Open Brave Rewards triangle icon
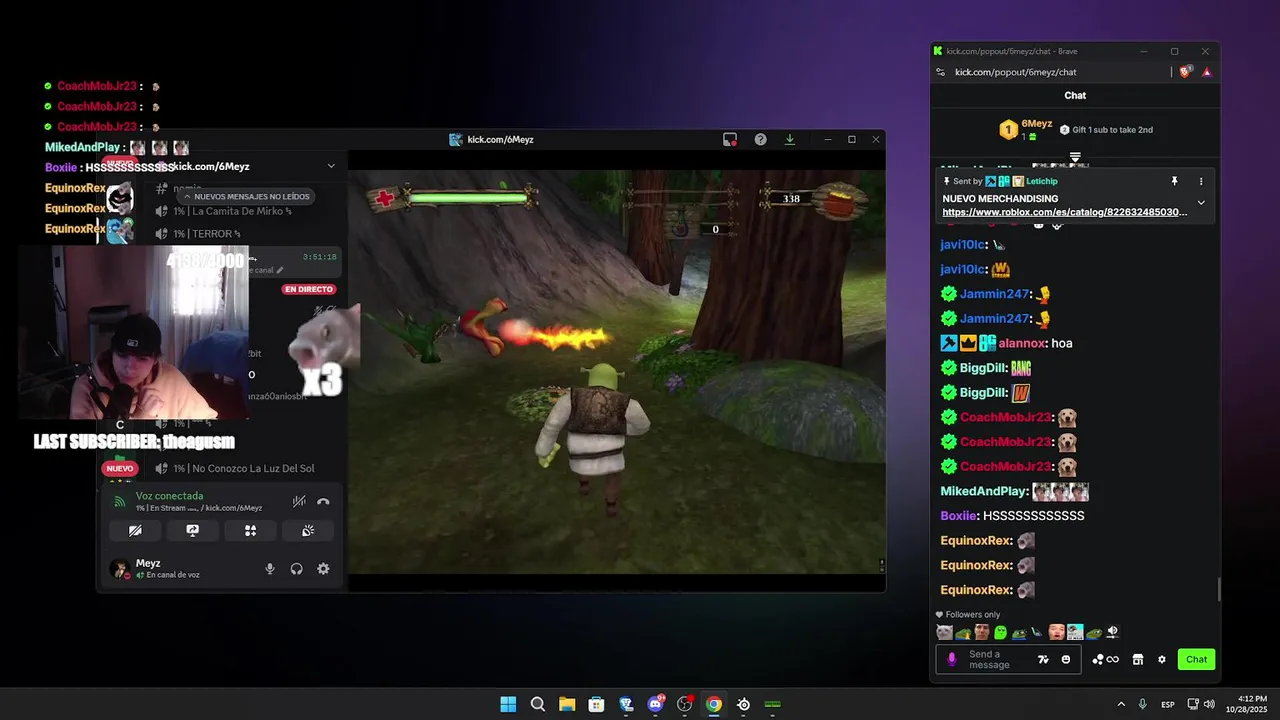Viewport: 1280px width, 720px height. 1207,72
